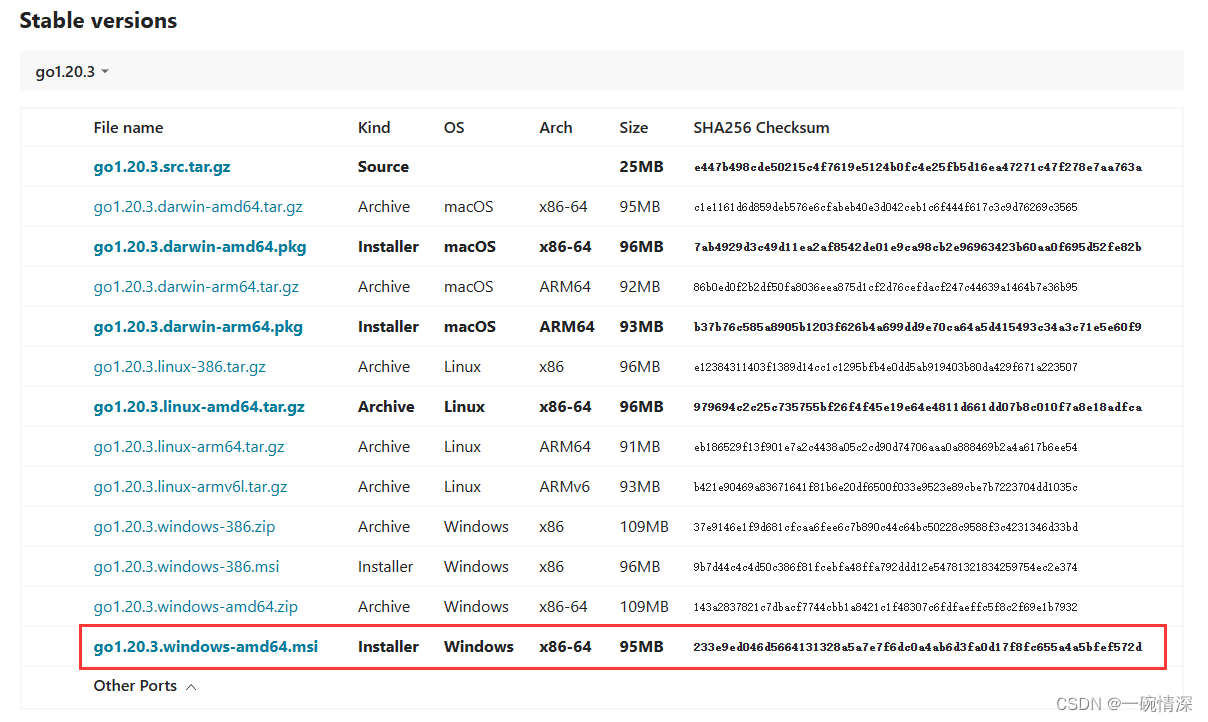The image size is (1208, 722).
Task: Select checksum of go1.20.3.src.tar.gz row
Action: pyautogui.click(x=917, y=167)
